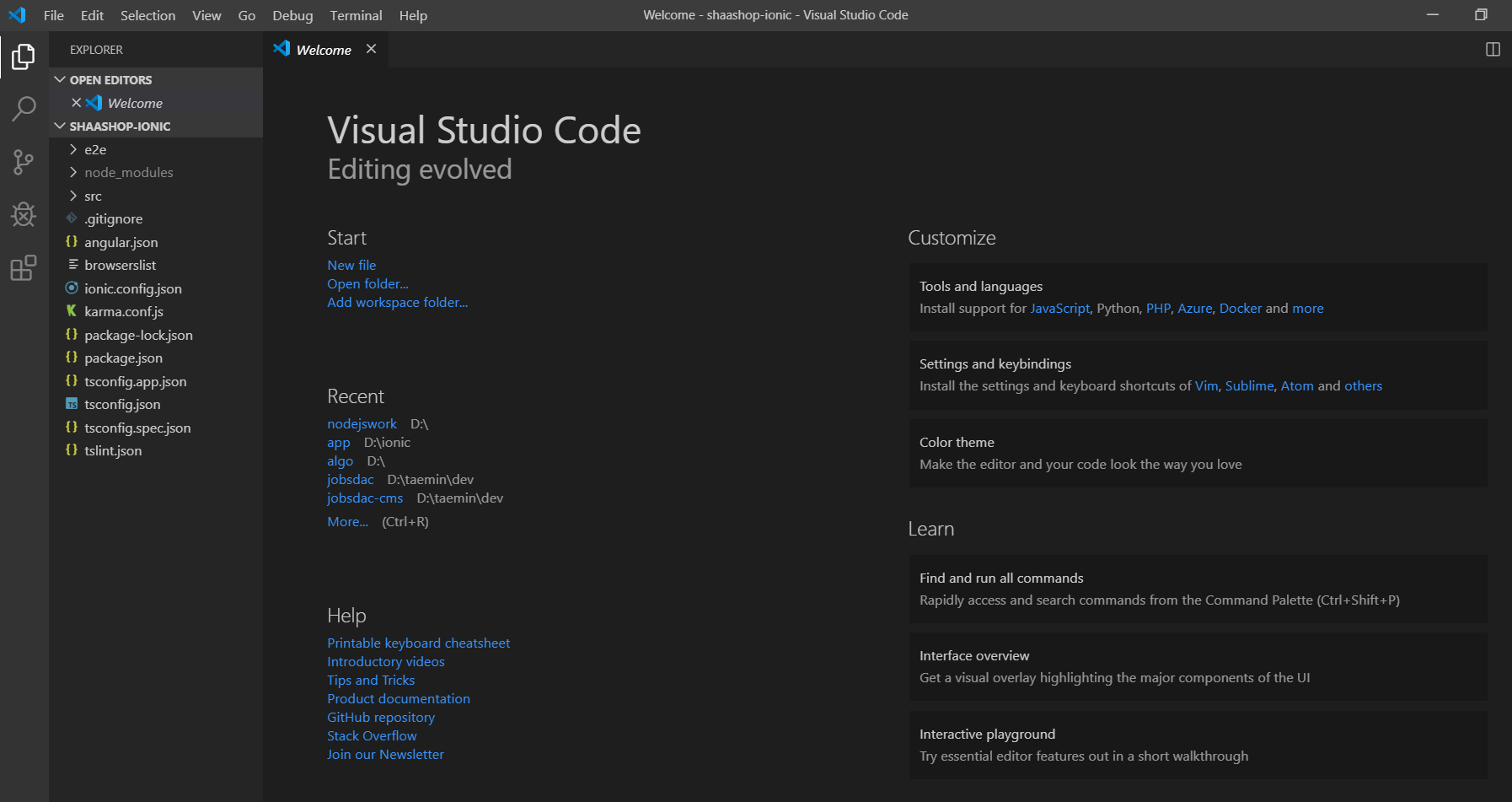Open GitHub repository link
Screen dimensions: 1512x802
pos(381,717)
